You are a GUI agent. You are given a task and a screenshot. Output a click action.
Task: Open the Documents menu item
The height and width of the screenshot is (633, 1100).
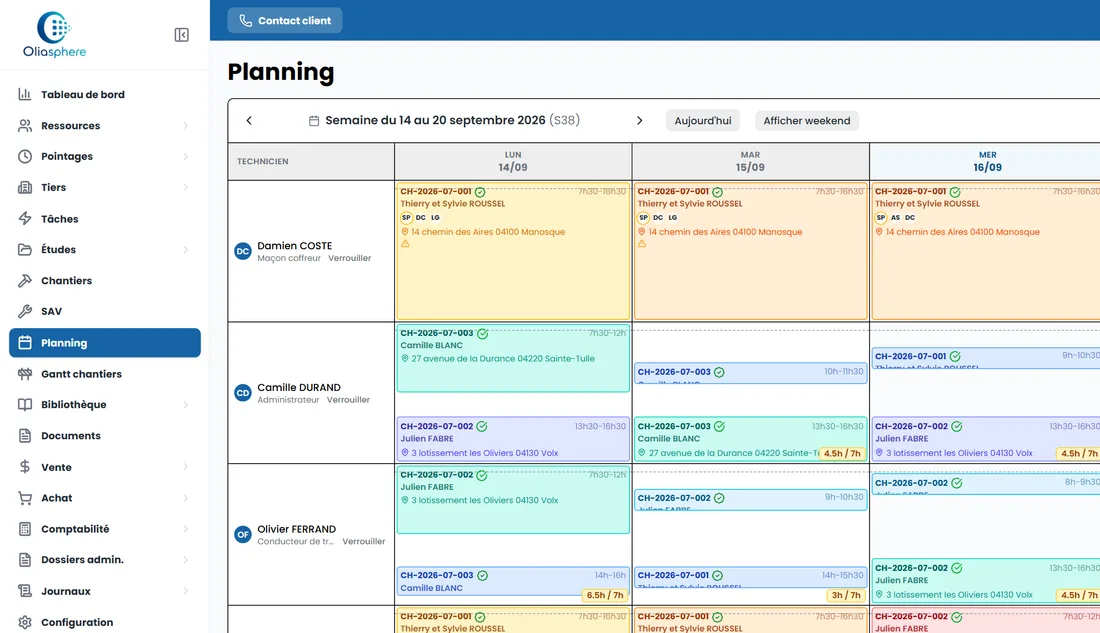tap(105, 436)
